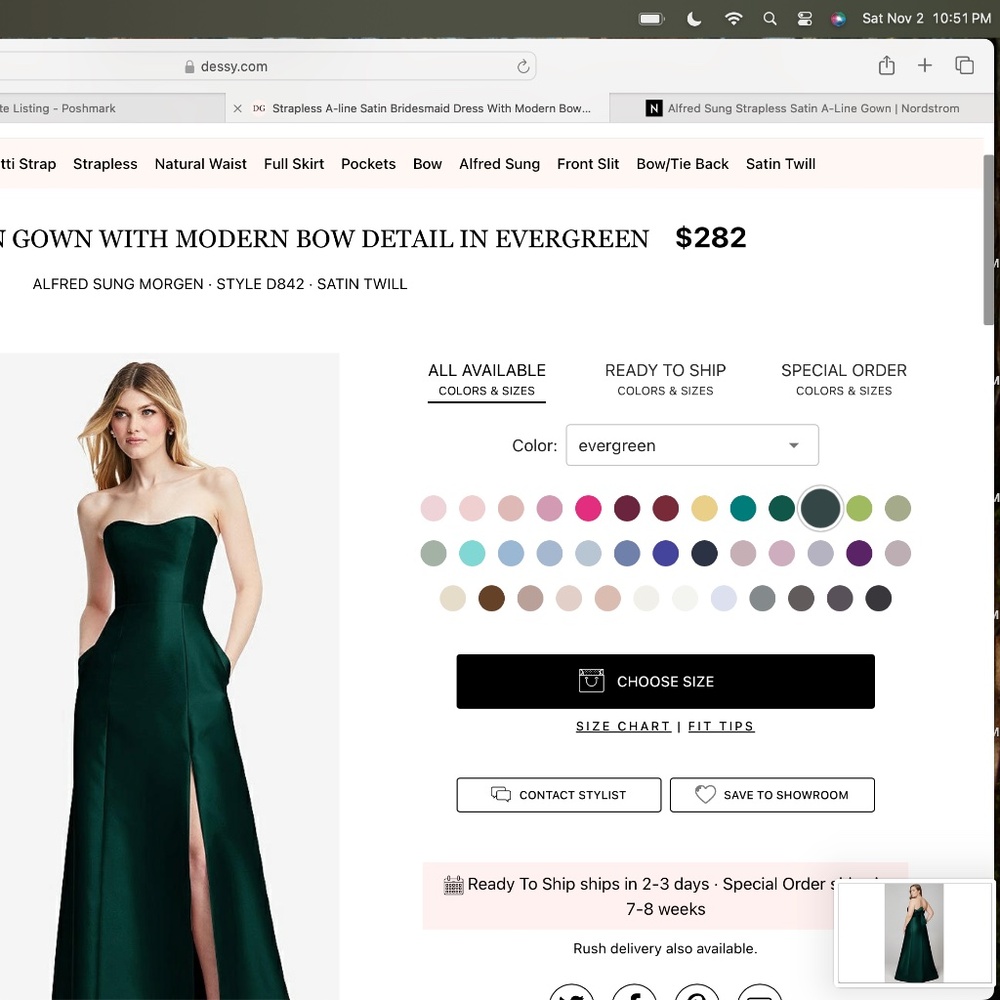The height and width of the screenshot is (1000, 1000).
Task: Click 'Rush delivery also available.' text
Action: point(665,948)
